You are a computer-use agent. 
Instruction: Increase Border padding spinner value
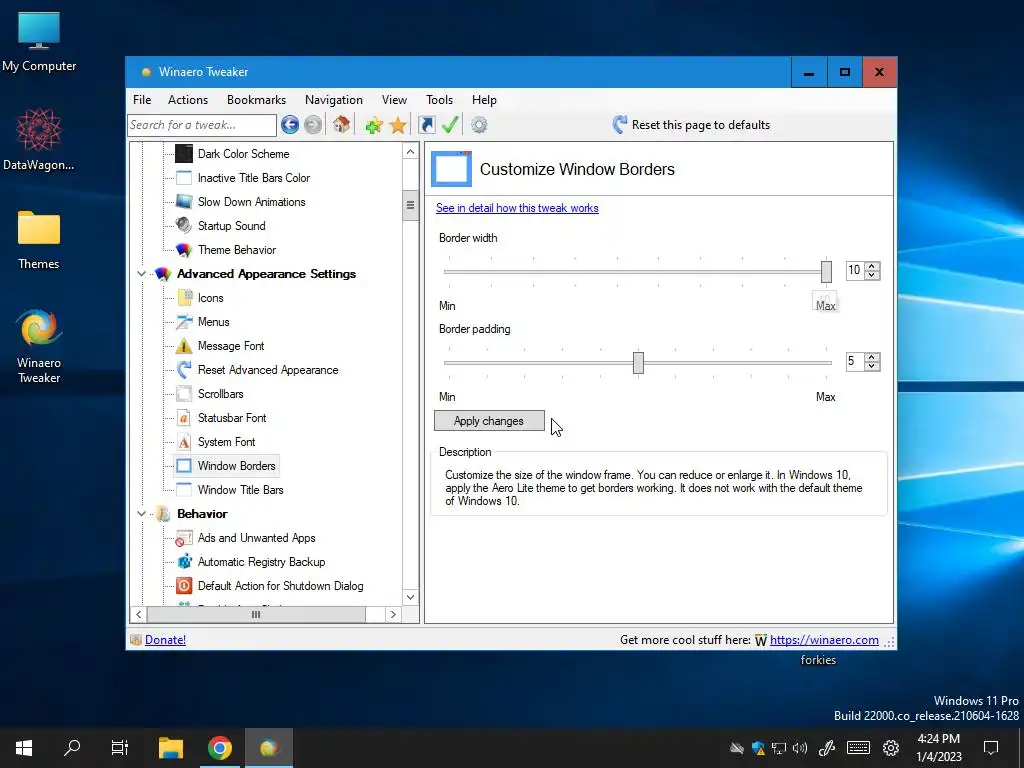click(x=872, y=357)
